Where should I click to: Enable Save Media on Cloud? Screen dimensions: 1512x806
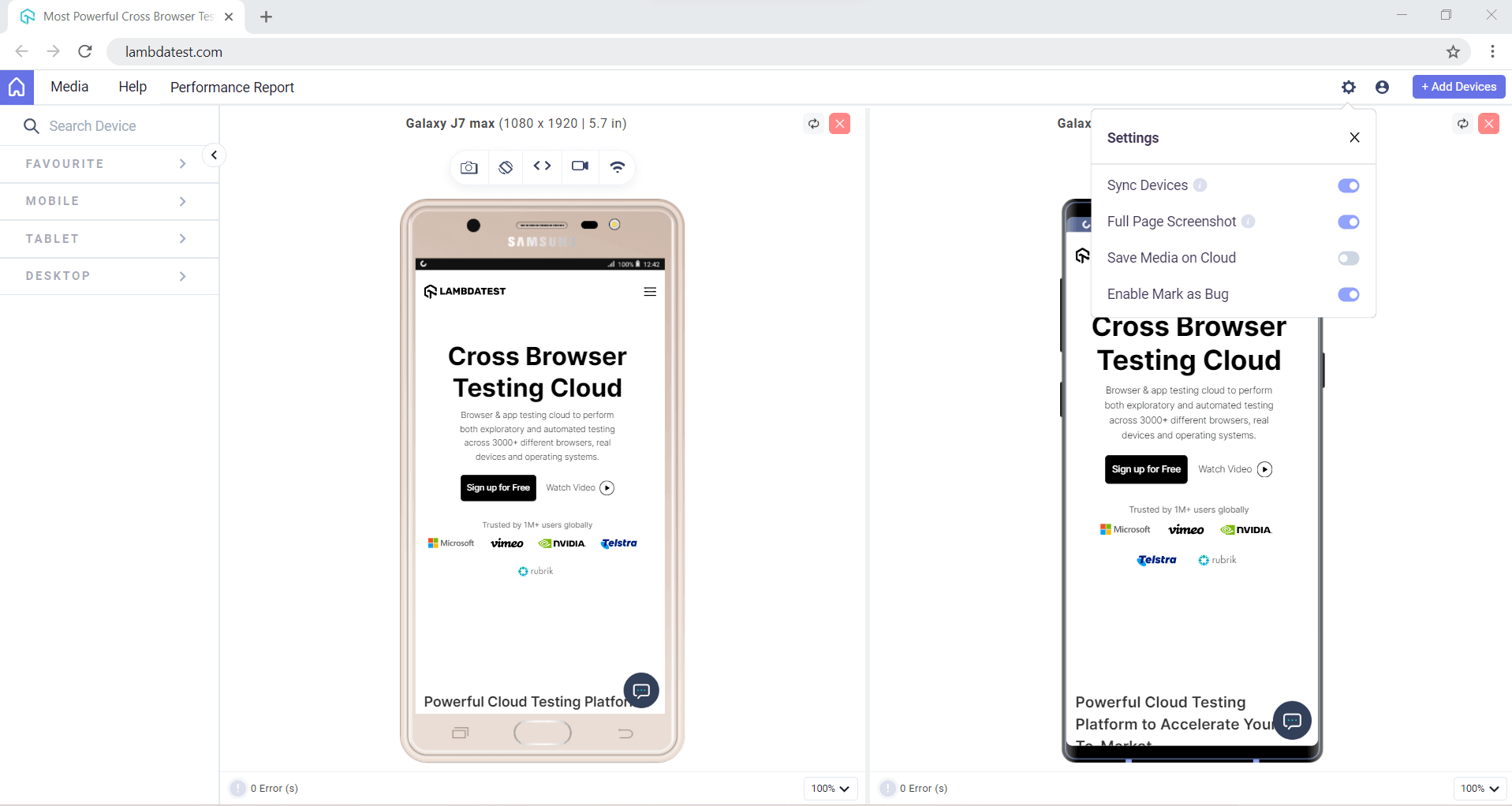pos(1348,258)
